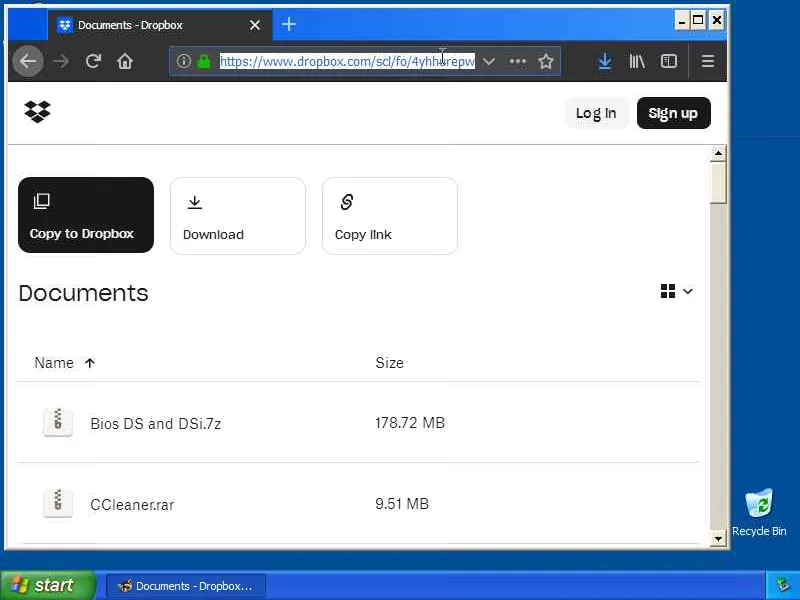Select the 178.72 MB size cell

click(410, 423)
